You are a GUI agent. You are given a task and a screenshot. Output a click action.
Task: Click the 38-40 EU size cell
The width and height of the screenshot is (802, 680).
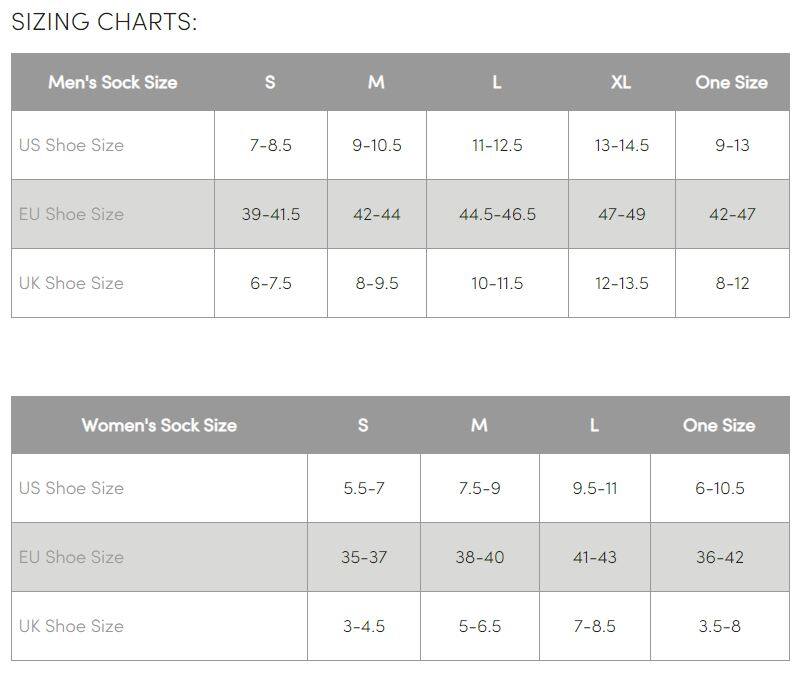click(x=479, y=557)
